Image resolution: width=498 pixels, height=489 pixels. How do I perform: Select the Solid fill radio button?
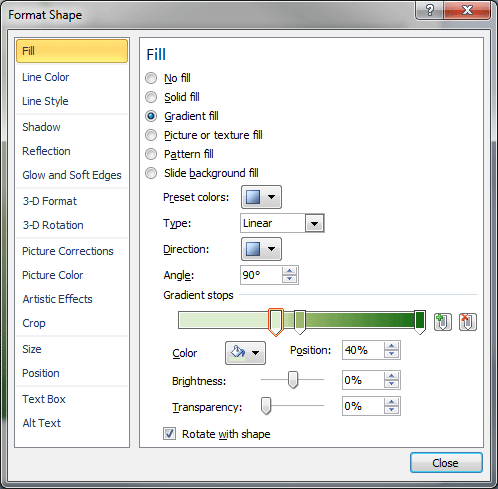point(151,97)
